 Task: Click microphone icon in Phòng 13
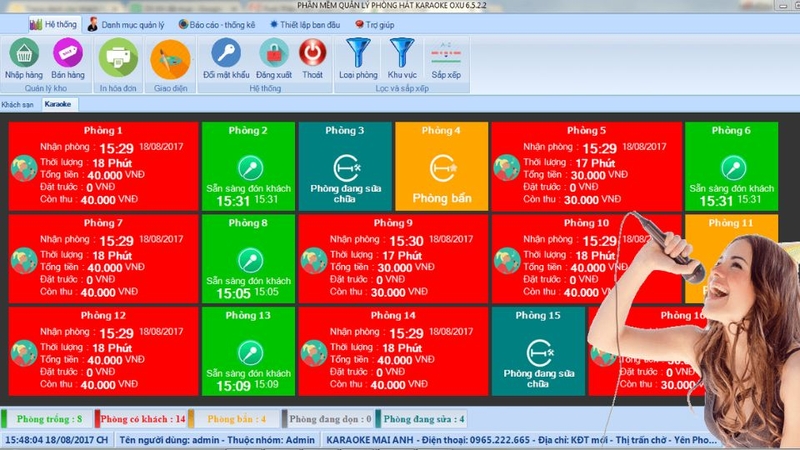250,353
